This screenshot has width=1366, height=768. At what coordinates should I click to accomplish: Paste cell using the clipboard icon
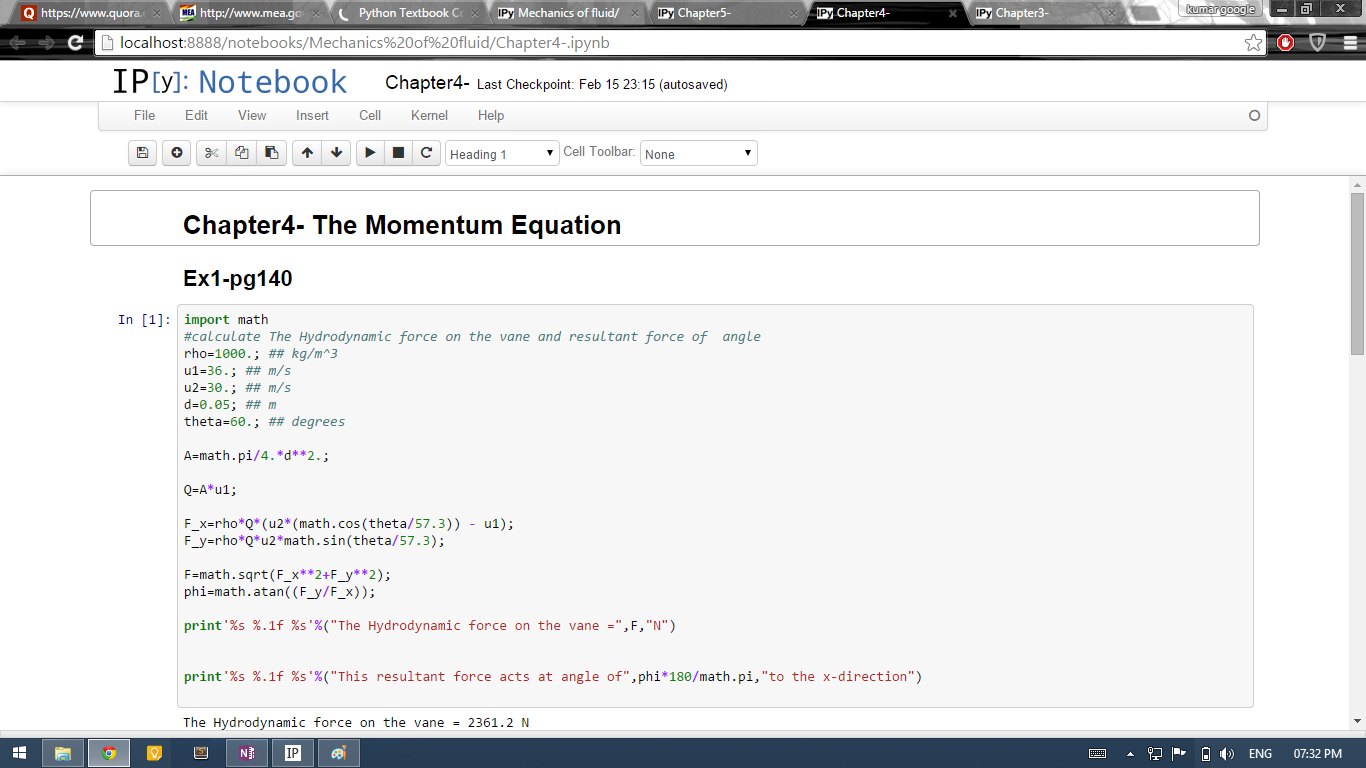pos(270,153)
